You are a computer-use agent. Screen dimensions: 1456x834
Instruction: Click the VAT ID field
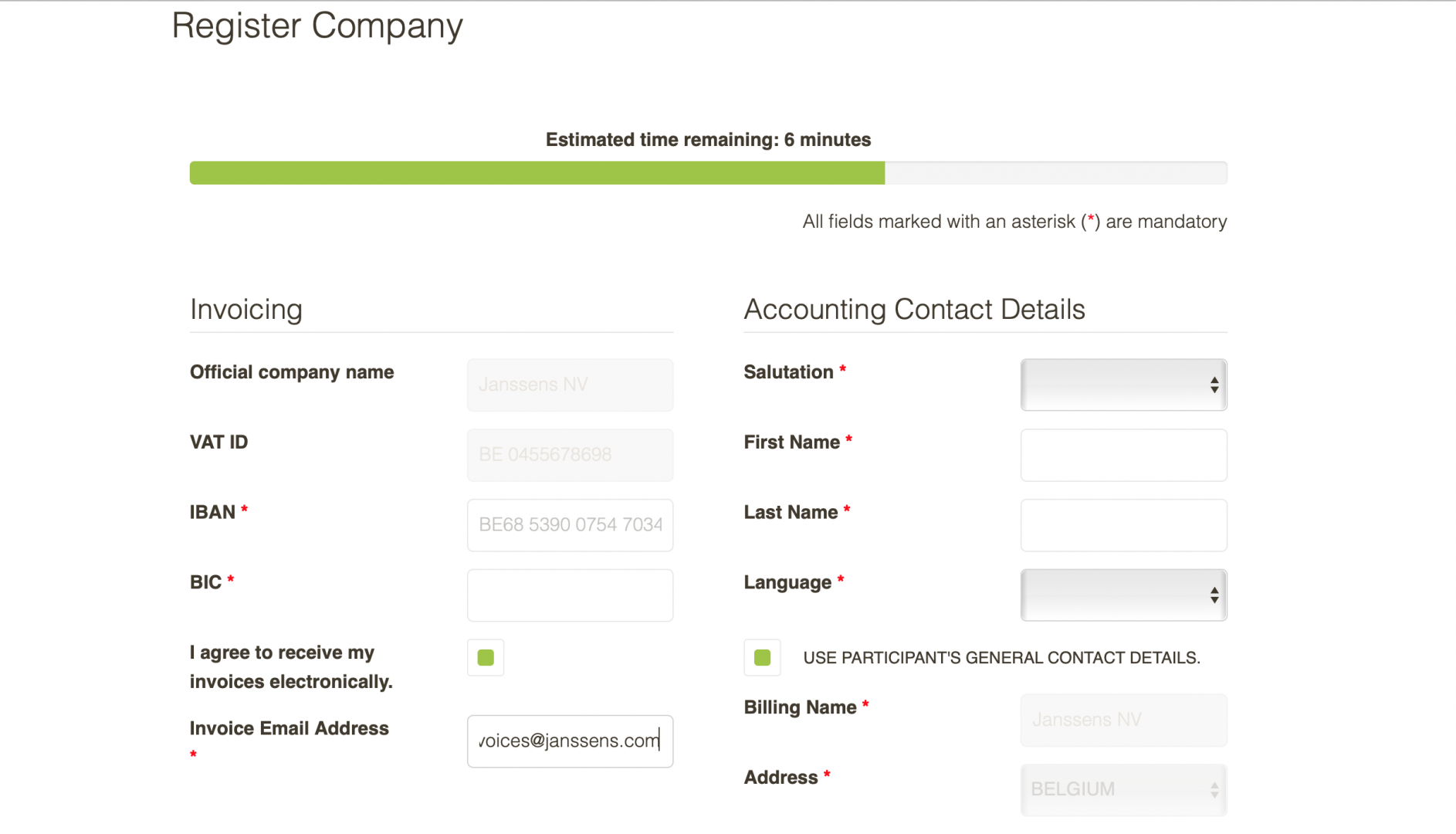tap(570, 456)
